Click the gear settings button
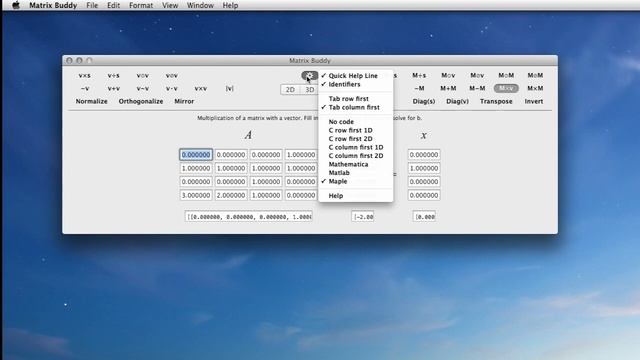The width and height of the screenshot is (640, 360). click(309, 76)
